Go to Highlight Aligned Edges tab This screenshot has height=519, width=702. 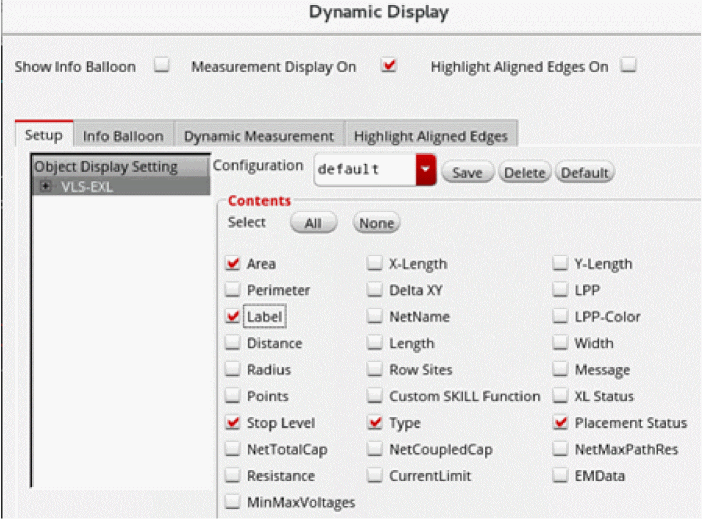(430, 136)
